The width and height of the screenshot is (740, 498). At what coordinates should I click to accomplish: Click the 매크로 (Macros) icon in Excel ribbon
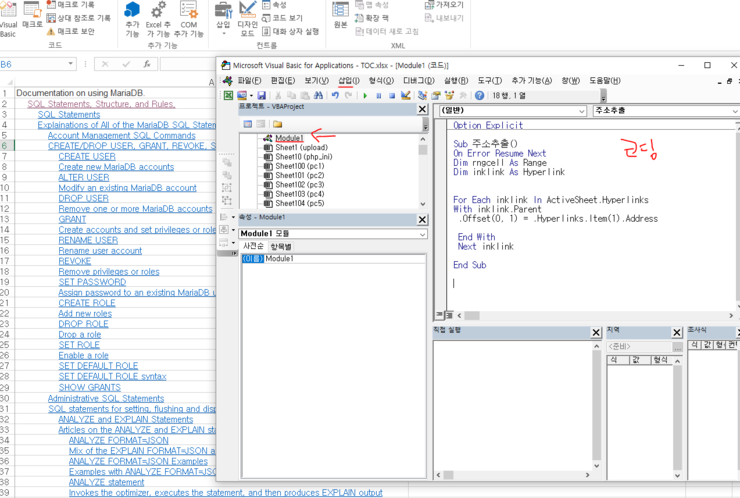32,16
